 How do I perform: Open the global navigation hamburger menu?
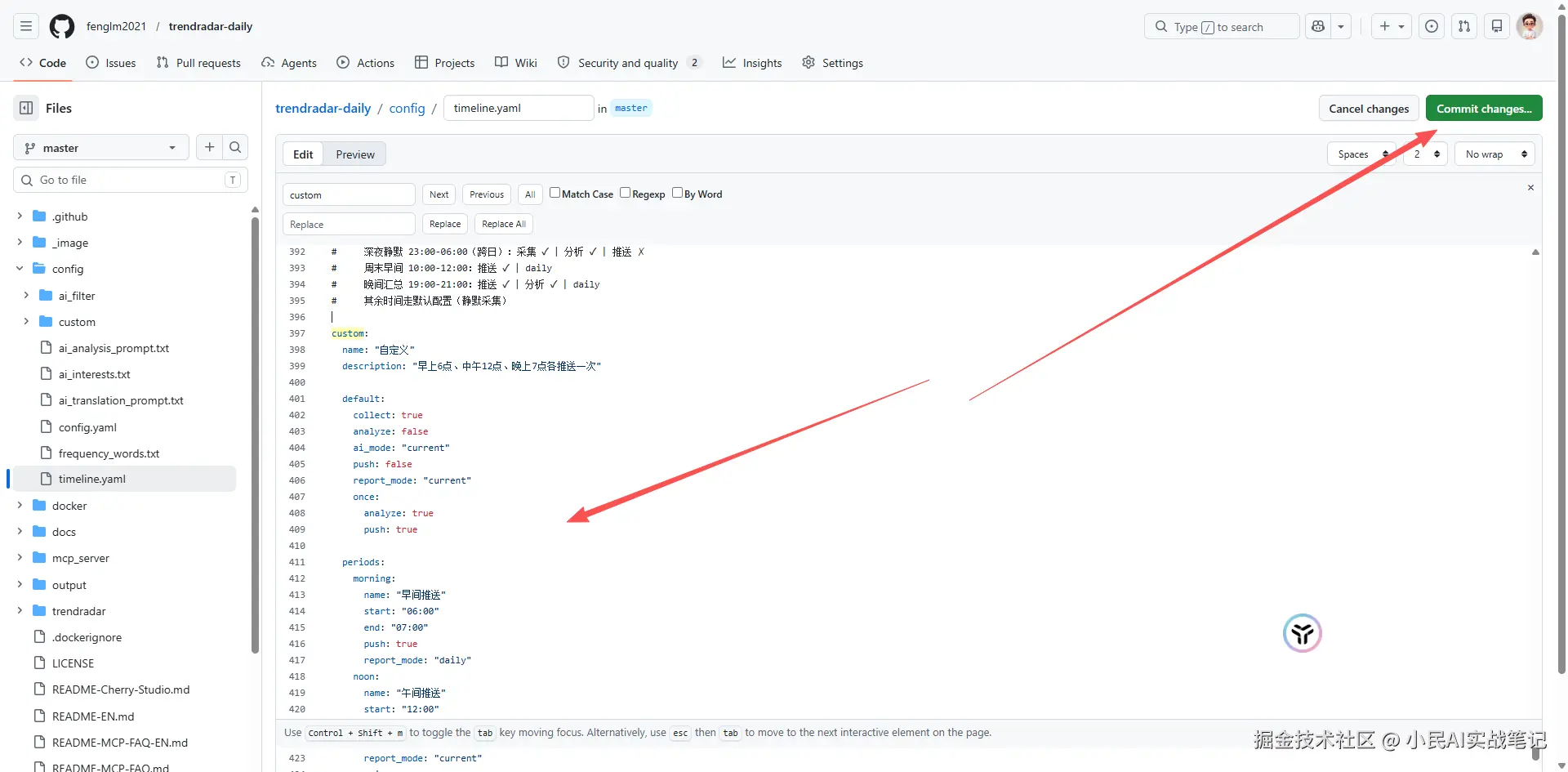pos(26,26)
